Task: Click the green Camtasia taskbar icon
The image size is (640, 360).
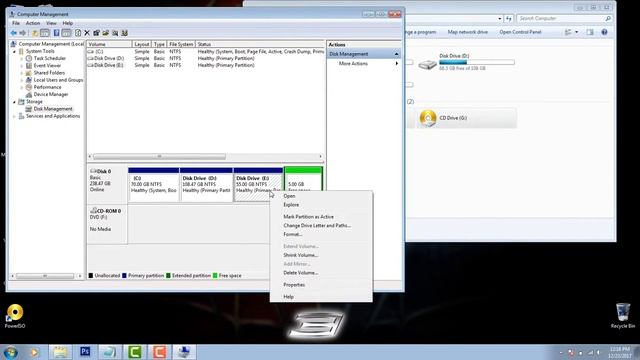Action: click(x=134, y=352)
